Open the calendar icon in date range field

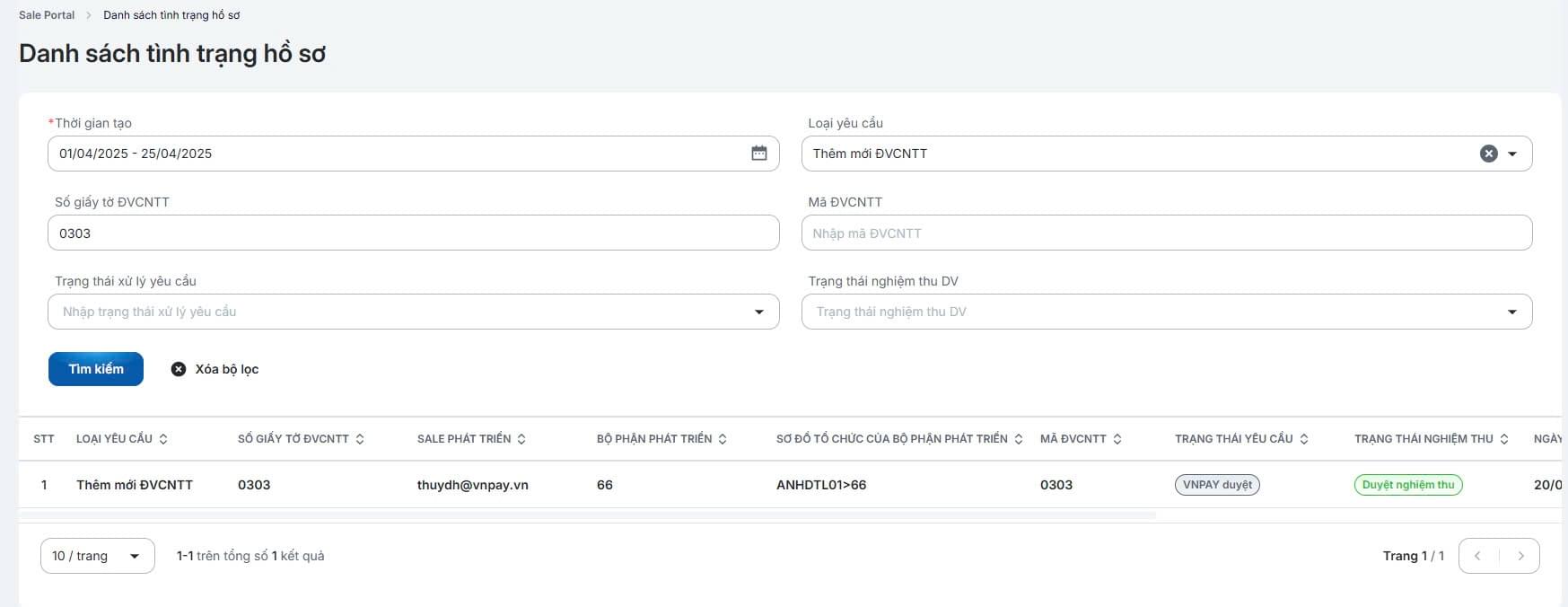point(758,154)
